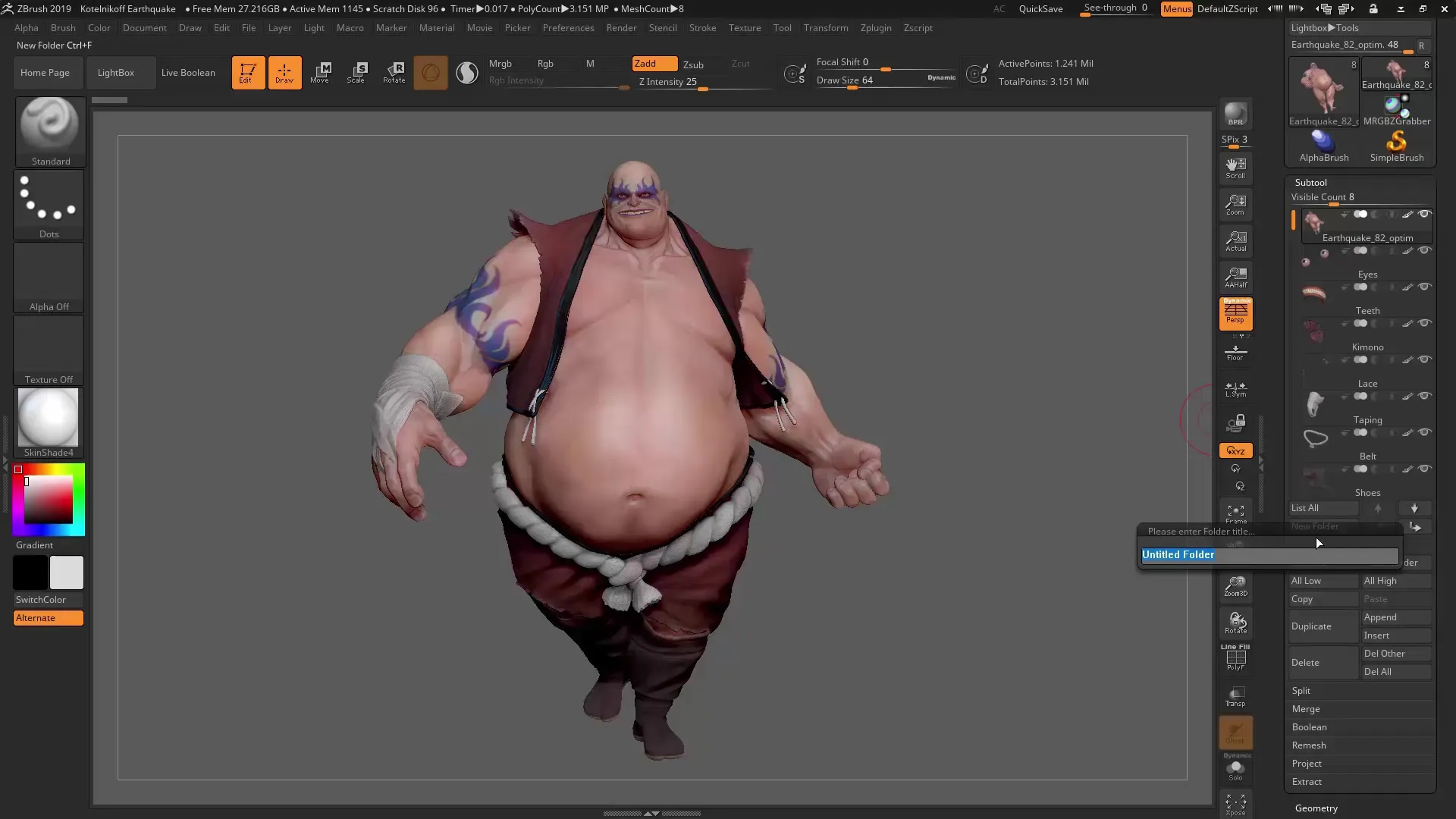Screen dimensions: 1456x819
Task: Toggle PolyF line fill icon
Action: tap(1235, 657)
